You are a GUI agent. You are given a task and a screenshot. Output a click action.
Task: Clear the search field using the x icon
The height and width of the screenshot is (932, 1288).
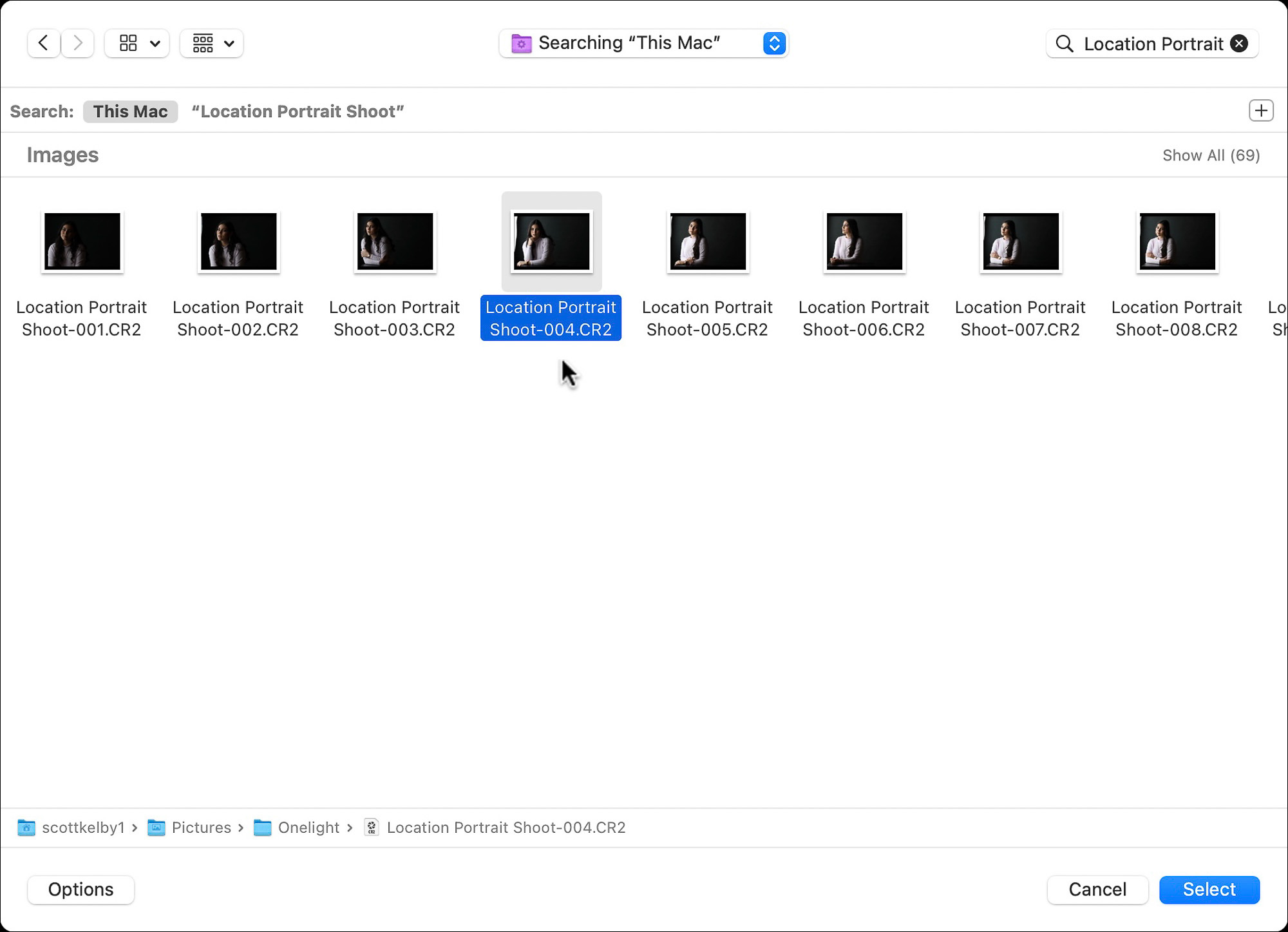click(1238, 43)
